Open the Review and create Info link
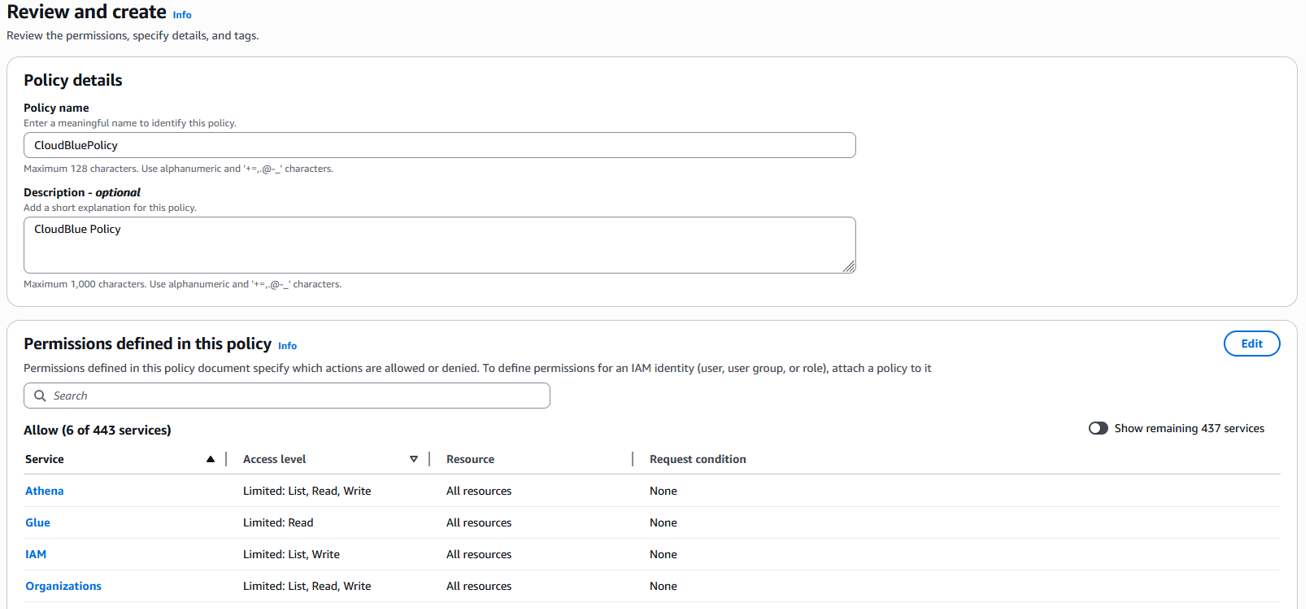Viewport: 1306px width, 609px height. (x=182, y=15)
